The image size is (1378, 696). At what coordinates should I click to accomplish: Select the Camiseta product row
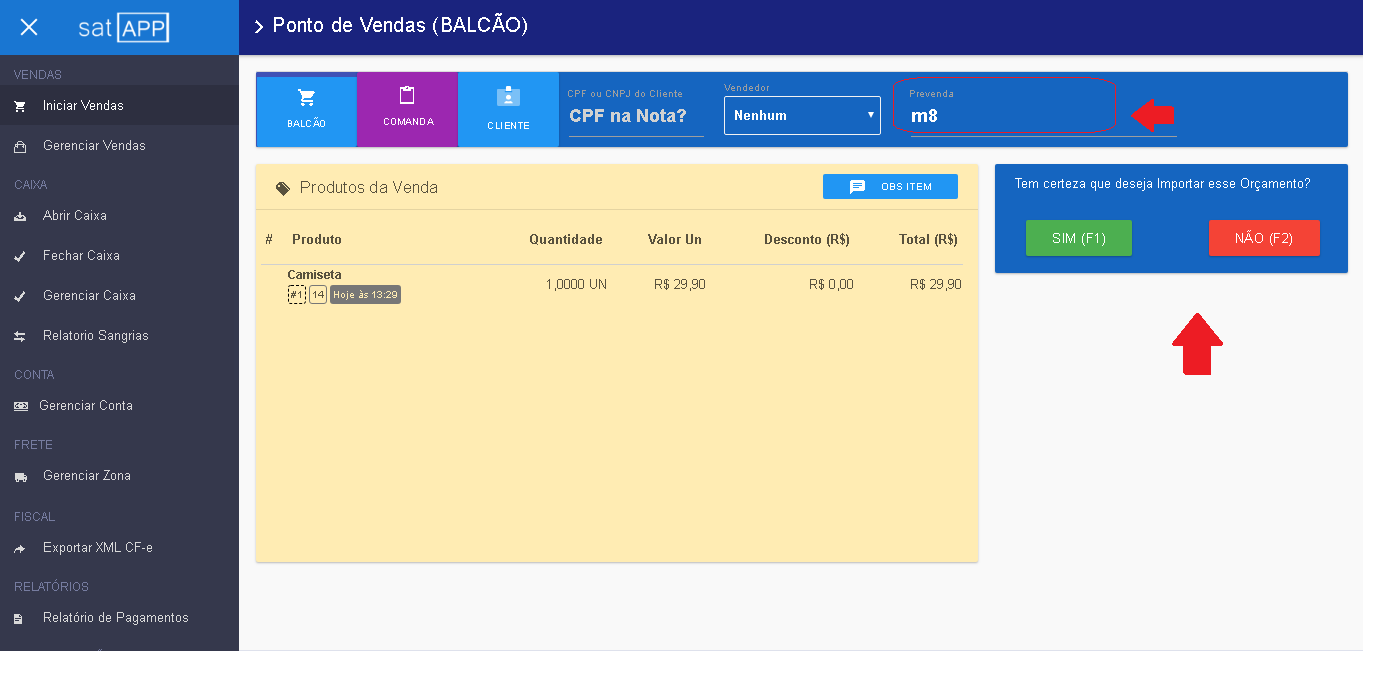click(x=612, y=284)
